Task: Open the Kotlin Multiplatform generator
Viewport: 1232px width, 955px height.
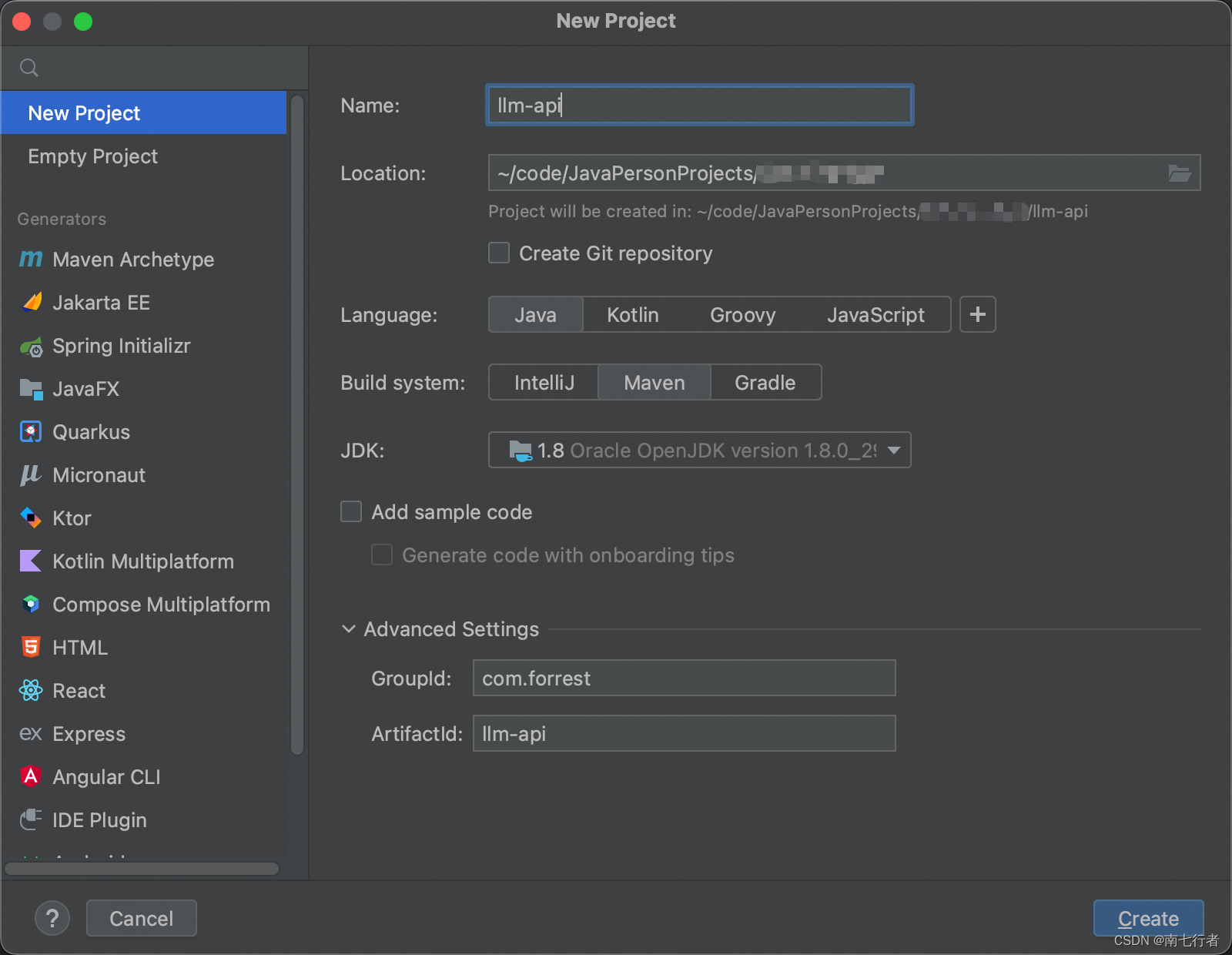Action: tap(144, 561)
